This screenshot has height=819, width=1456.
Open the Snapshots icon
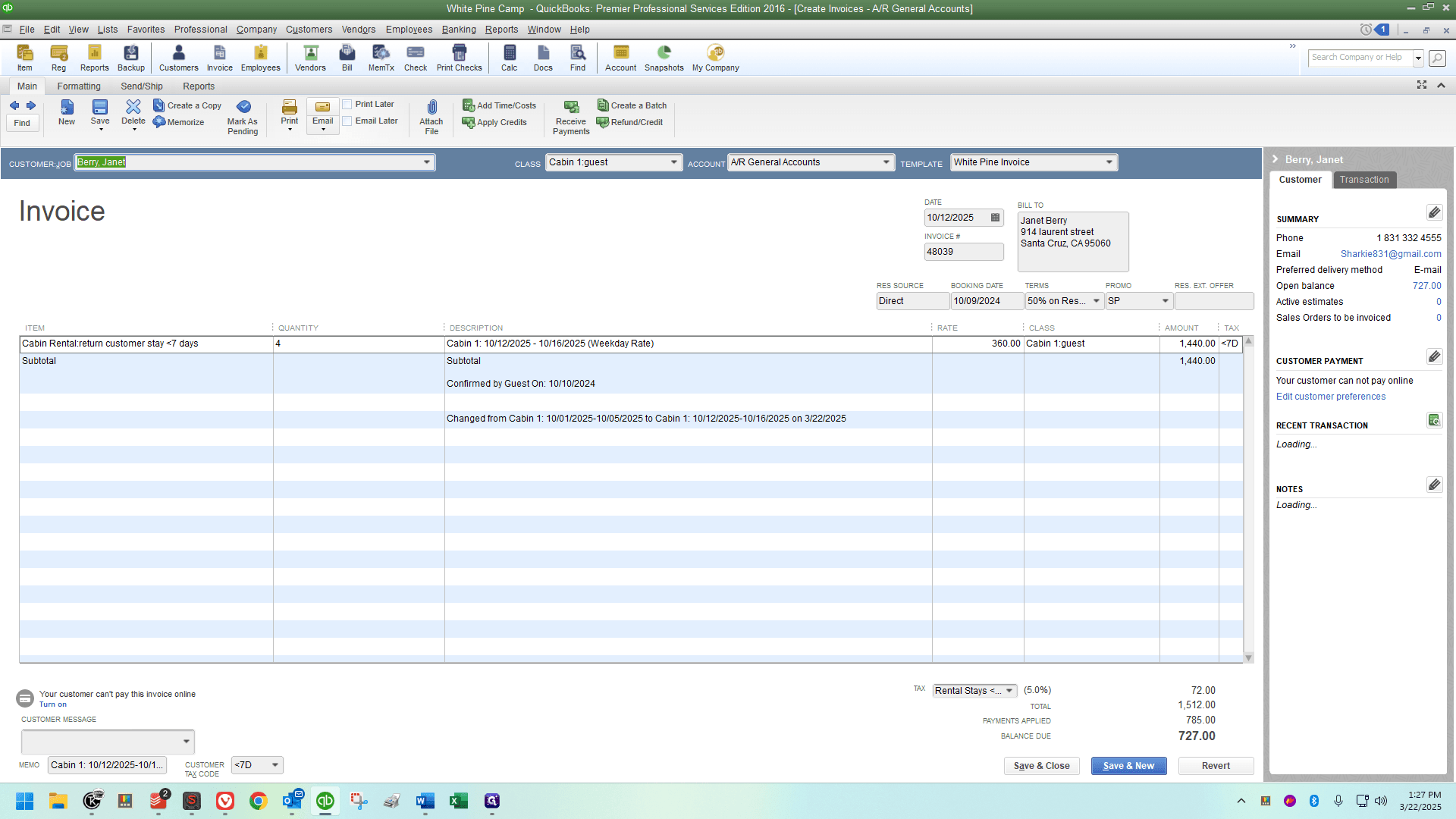[x=664, y=58]
